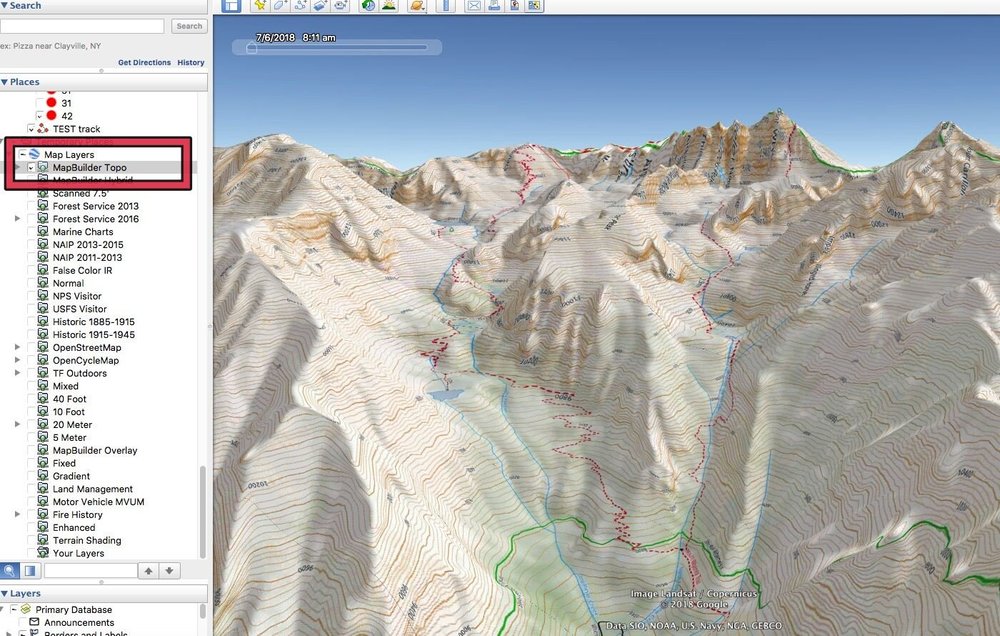Expand the Forest Service 2016 layer
This screenshot has height=636, width=1000.
click(17, 219)
